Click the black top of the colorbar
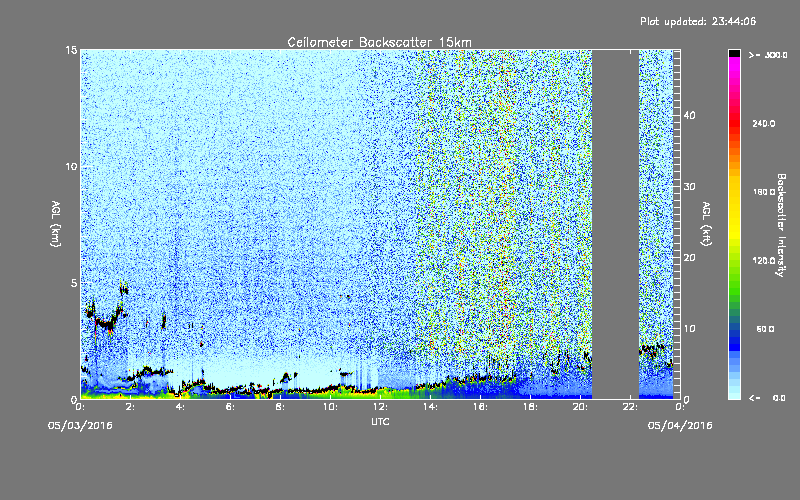The width and height of the screenshot is (800, 500). point(734,53)
